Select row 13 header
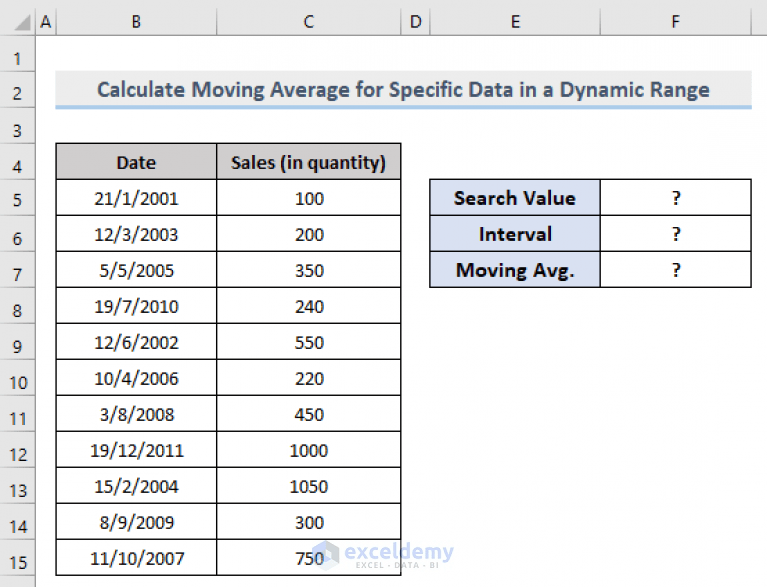This screenshot has height=587, width=767. (18, 485)
